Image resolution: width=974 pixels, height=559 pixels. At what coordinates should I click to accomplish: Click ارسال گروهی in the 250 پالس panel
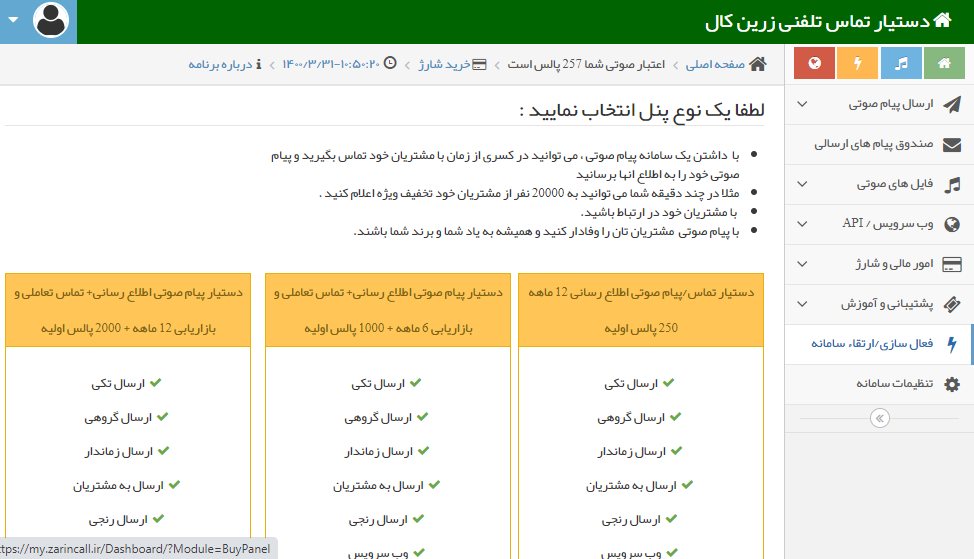click(x=630, y=418)
